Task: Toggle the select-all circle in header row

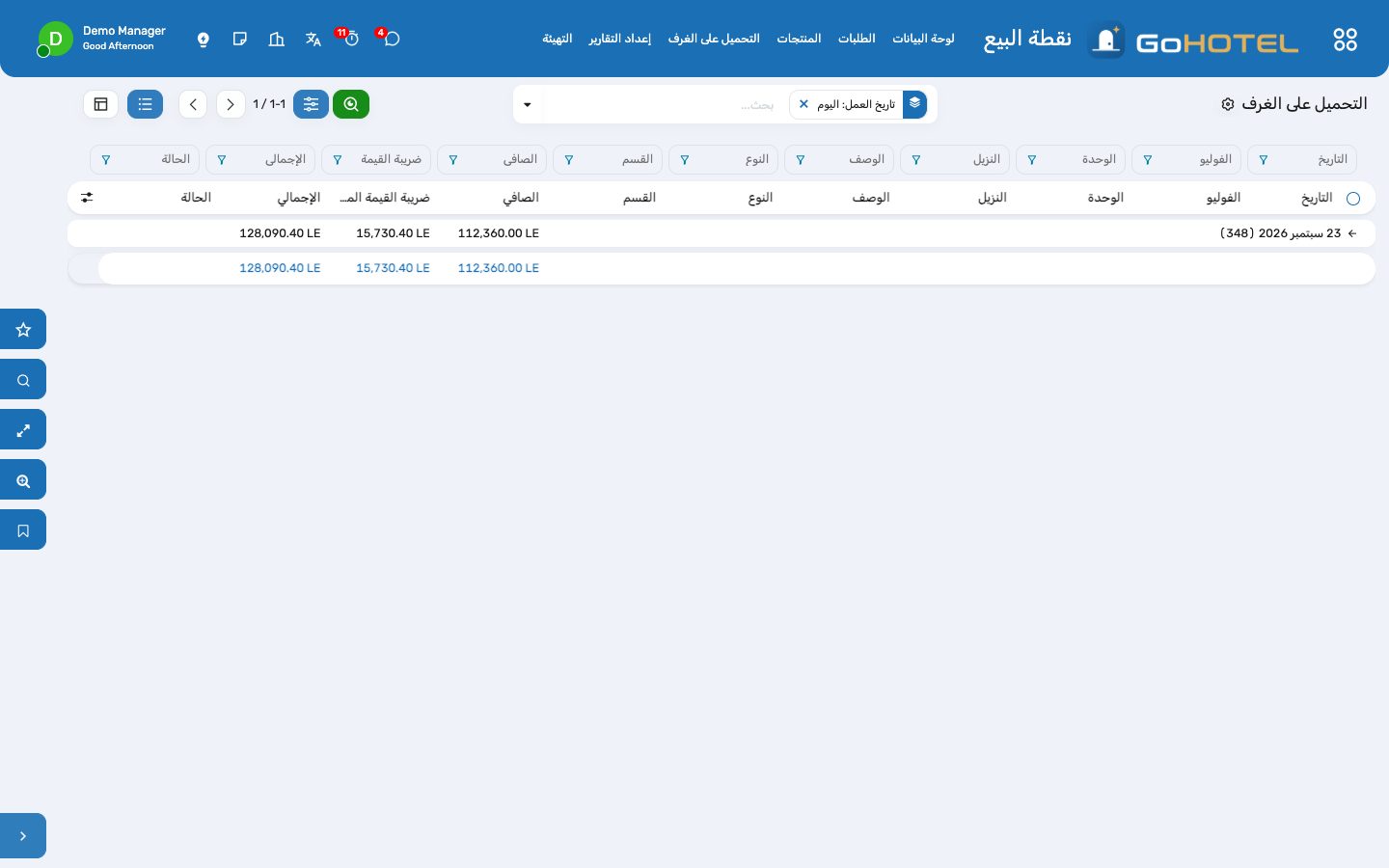Action: click(1353, 198)
